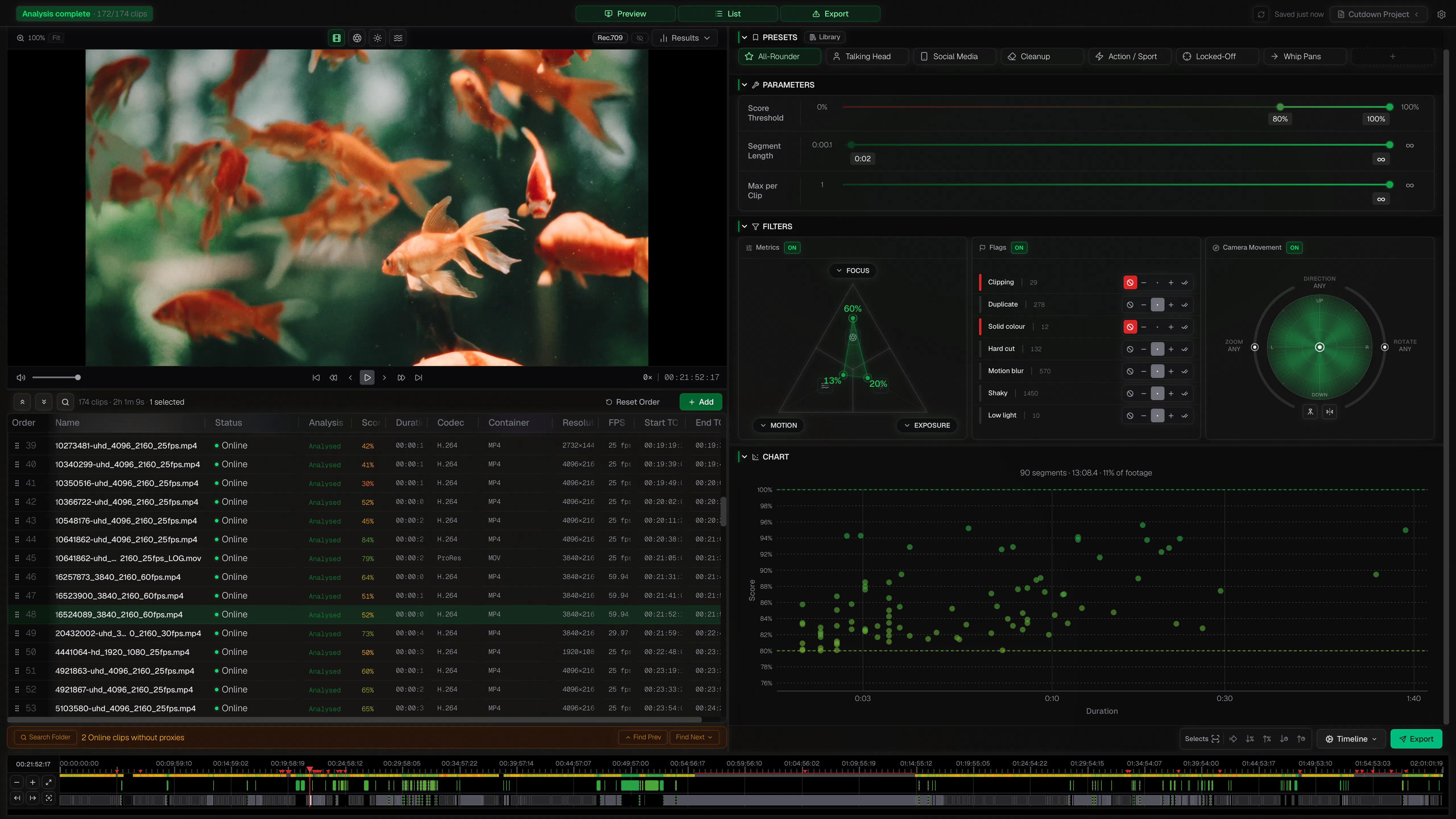1456x819 pixels.
Task: Expand timeline with fullscreen arrows icon
Action: click(x=49, y=782)
